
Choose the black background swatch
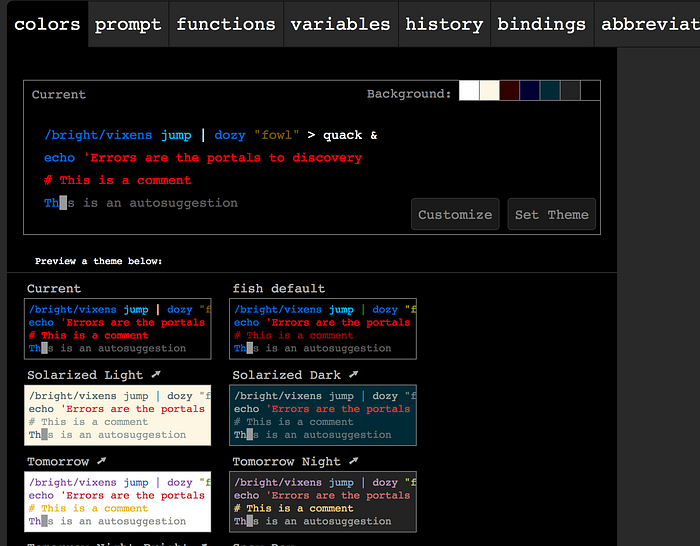590,91
